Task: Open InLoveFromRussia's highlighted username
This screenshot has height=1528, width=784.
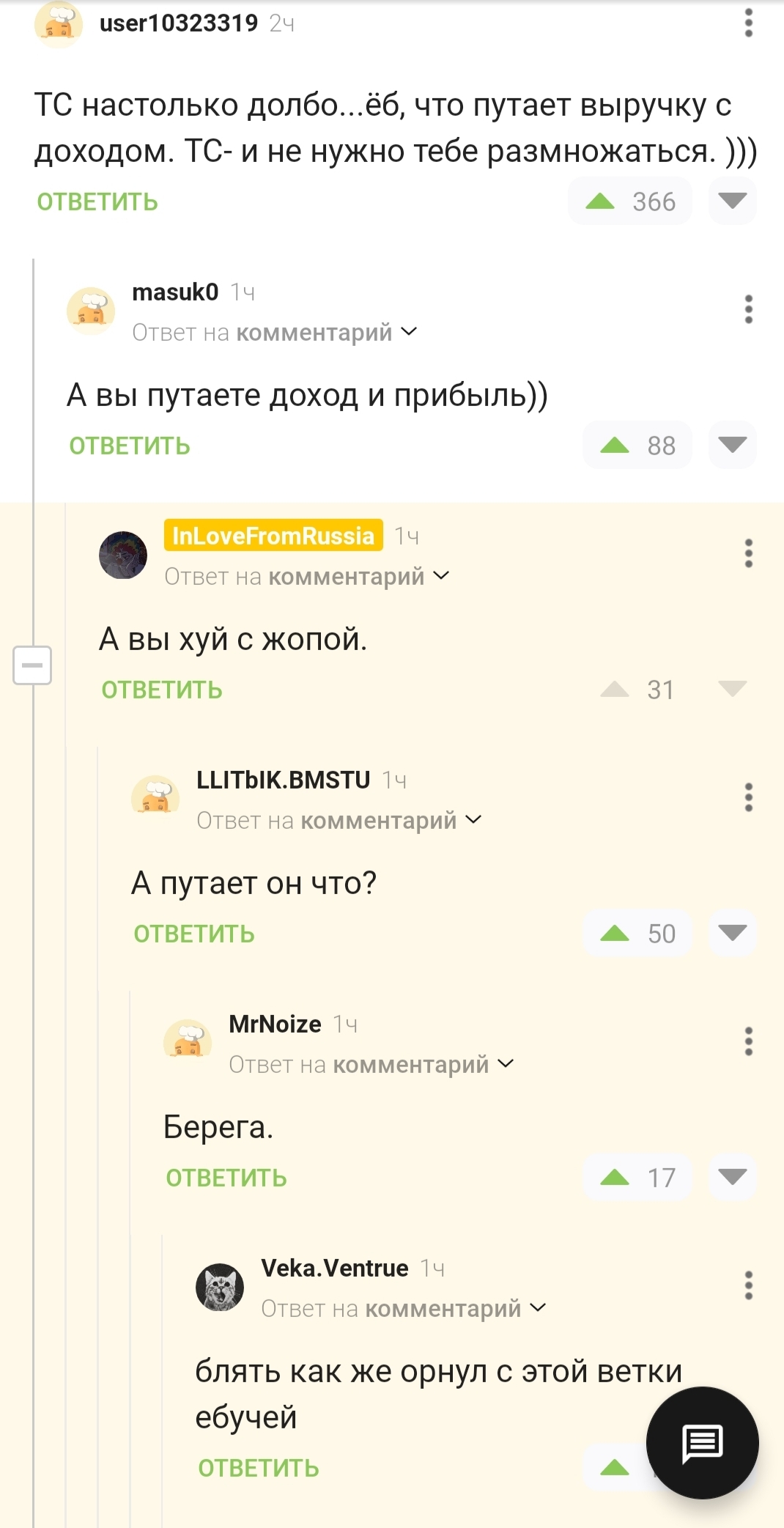Action: [x=273, y=536]
